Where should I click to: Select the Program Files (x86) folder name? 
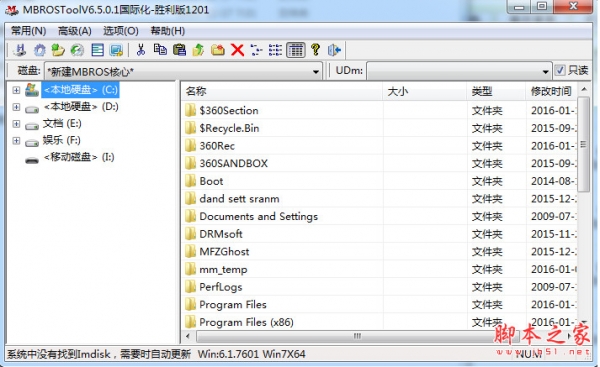point(246,322)
